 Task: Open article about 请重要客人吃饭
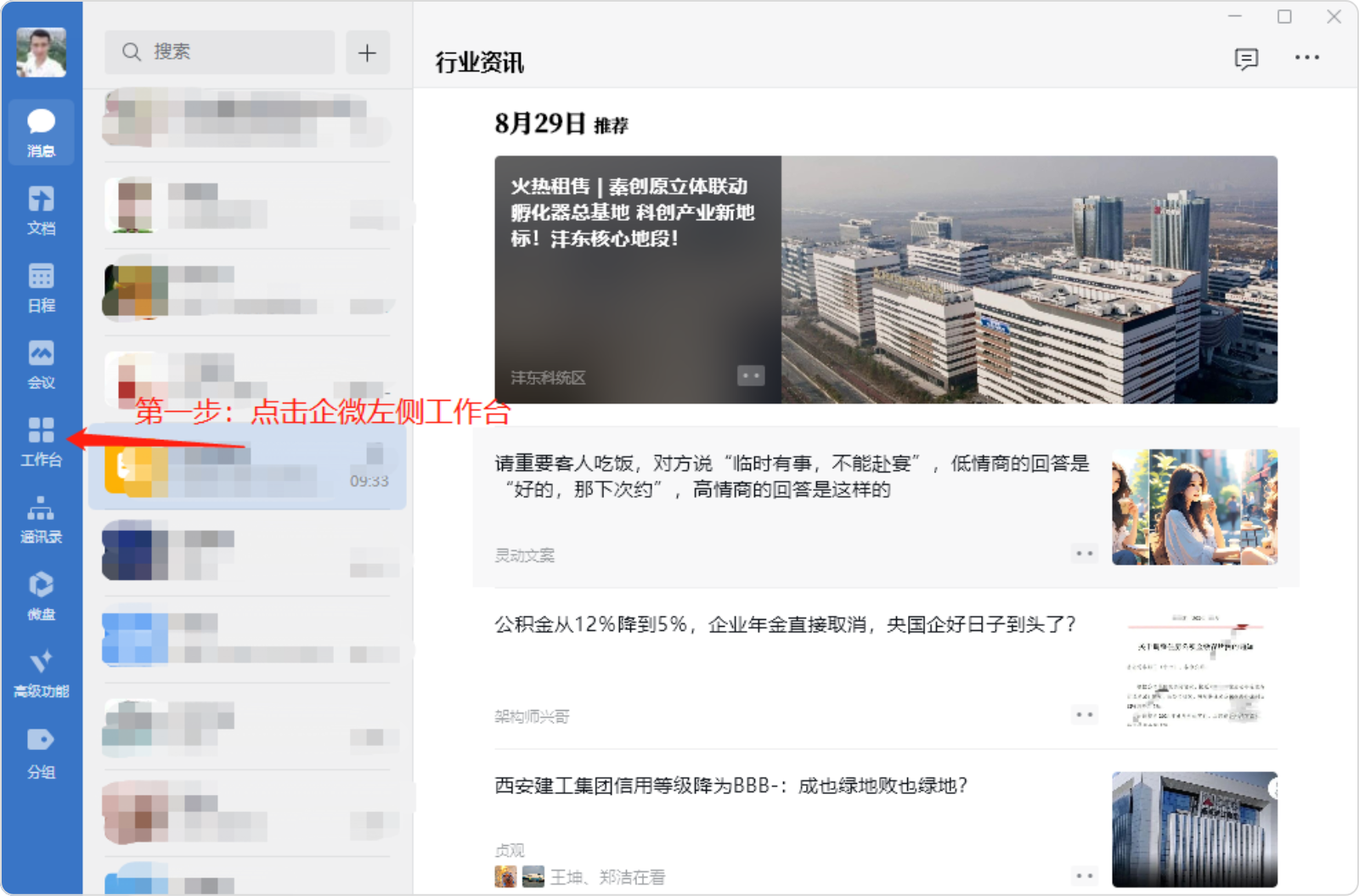[792, 476]
